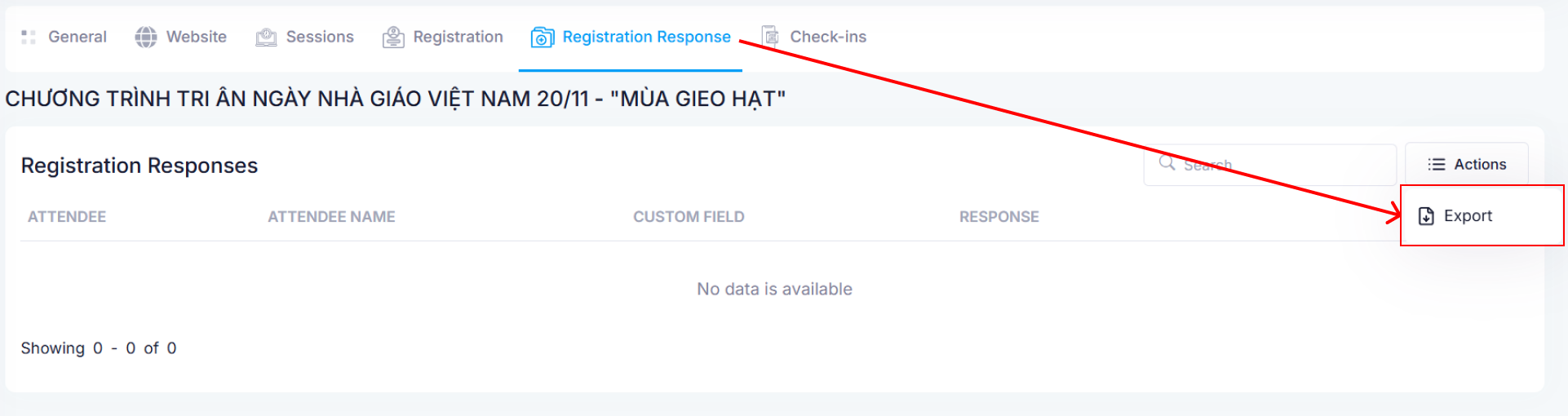Click the Registration tab icon

click(x=393, y=38)
